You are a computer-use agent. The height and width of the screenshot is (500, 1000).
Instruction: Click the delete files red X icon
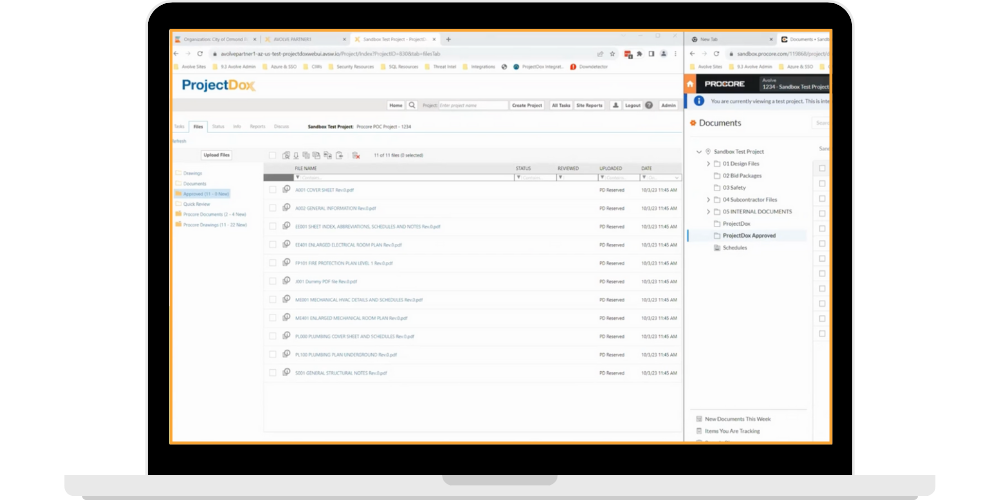(355, 155)
